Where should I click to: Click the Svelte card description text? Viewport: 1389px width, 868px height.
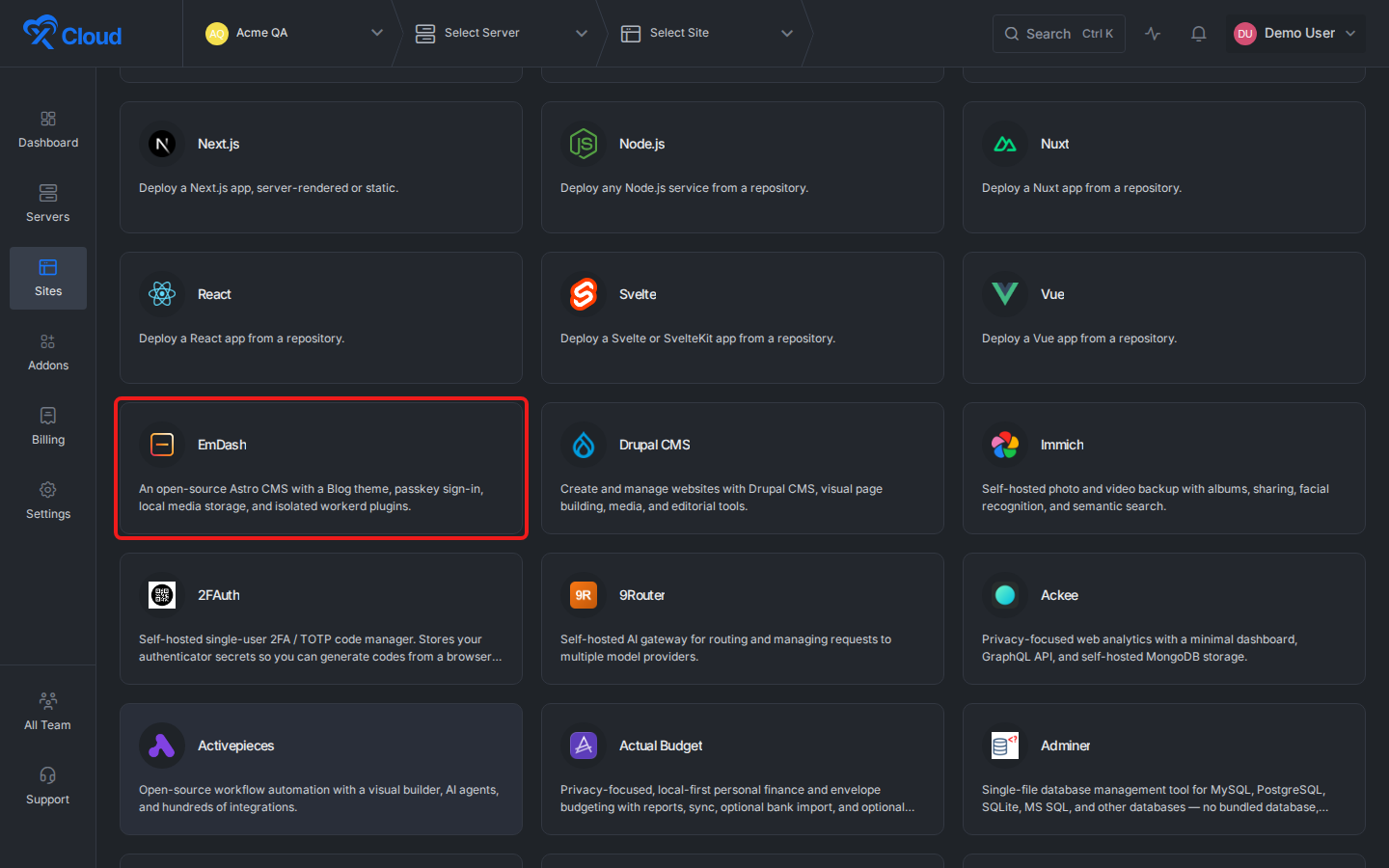(x=697, y=339)
